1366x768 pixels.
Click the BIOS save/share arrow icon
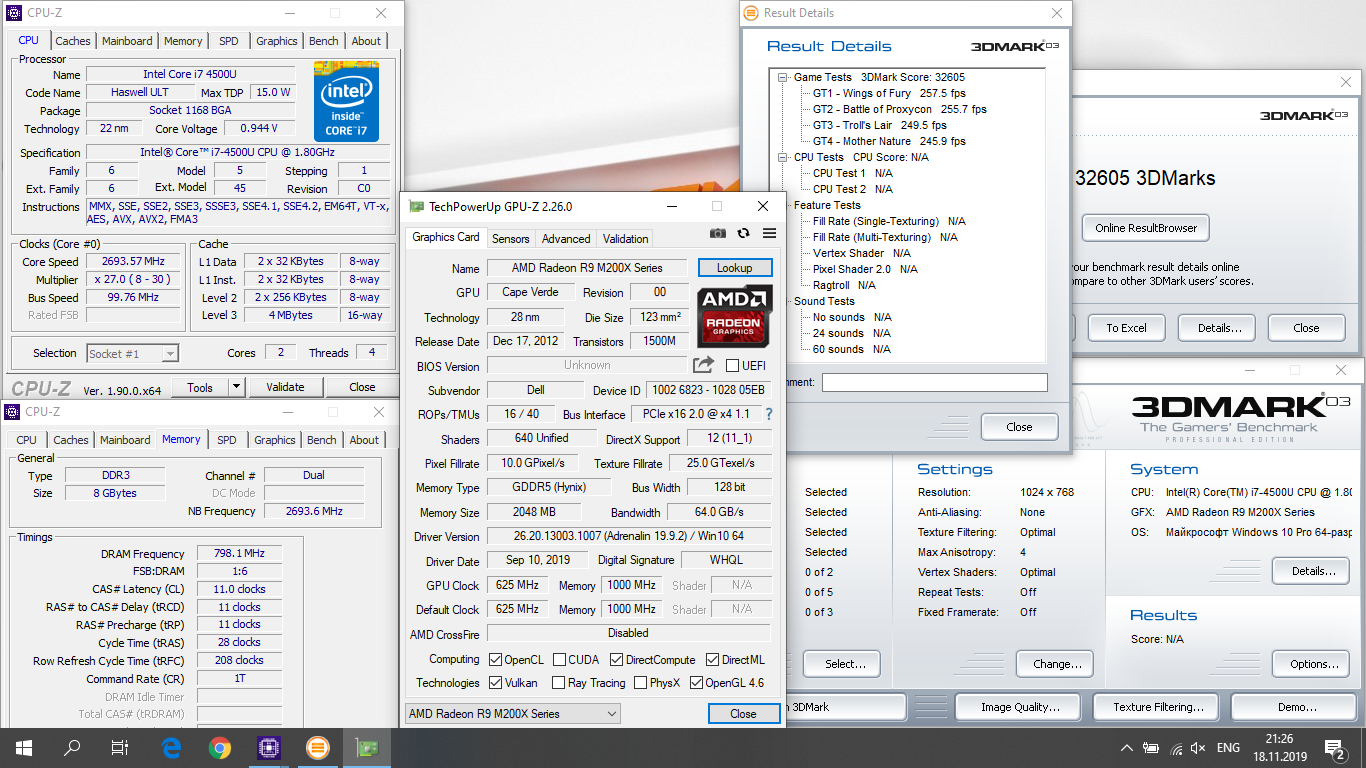click(x=703, y=365)
